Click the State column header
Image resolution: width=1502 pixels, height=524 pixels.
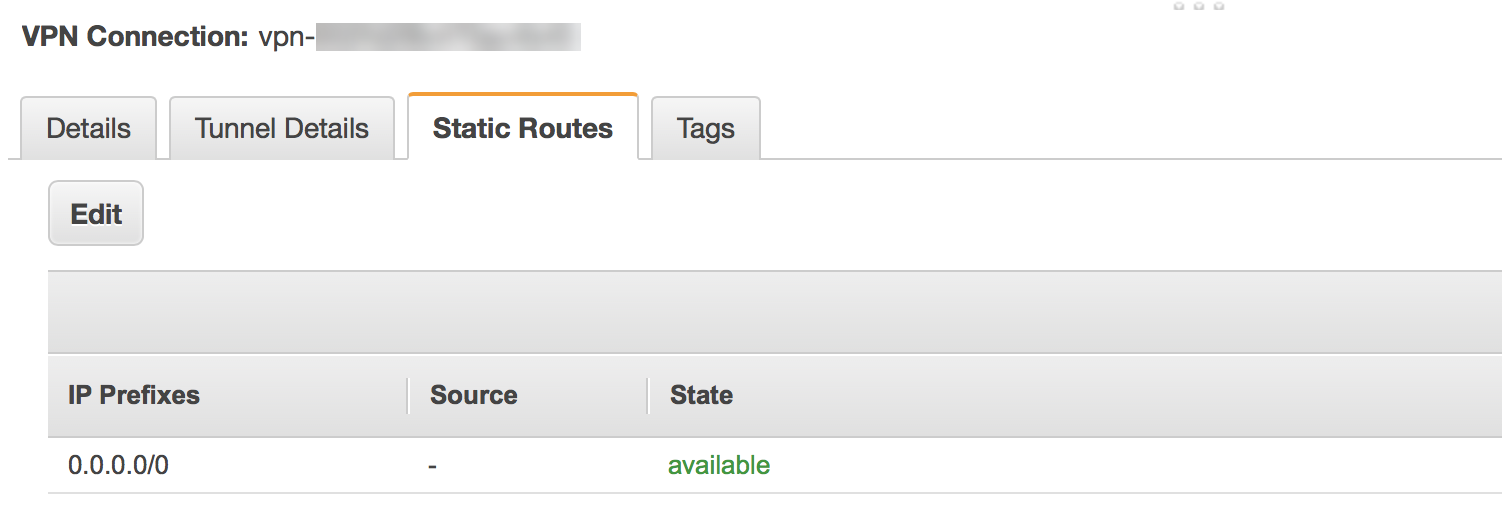click(701, 395)
